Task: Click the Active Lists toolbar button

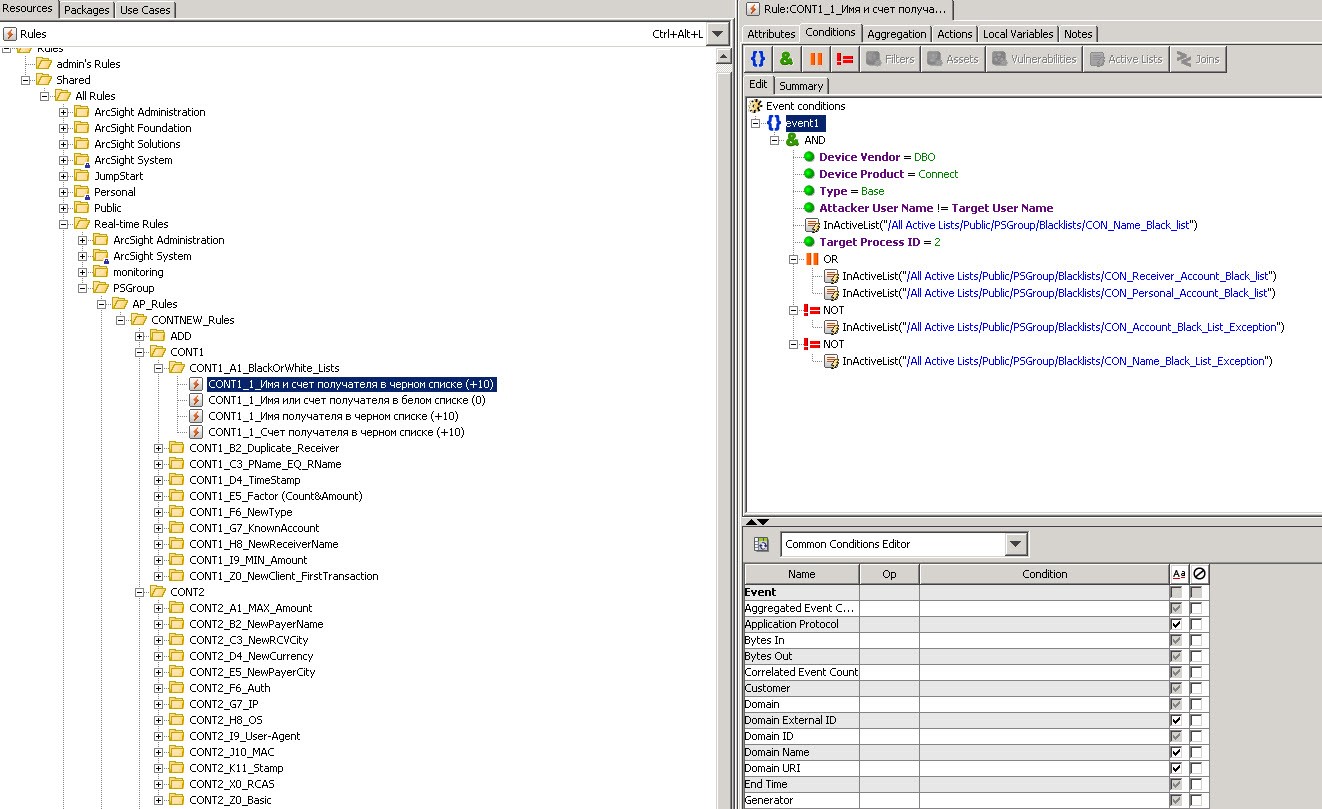Action: coord(1126,59)
